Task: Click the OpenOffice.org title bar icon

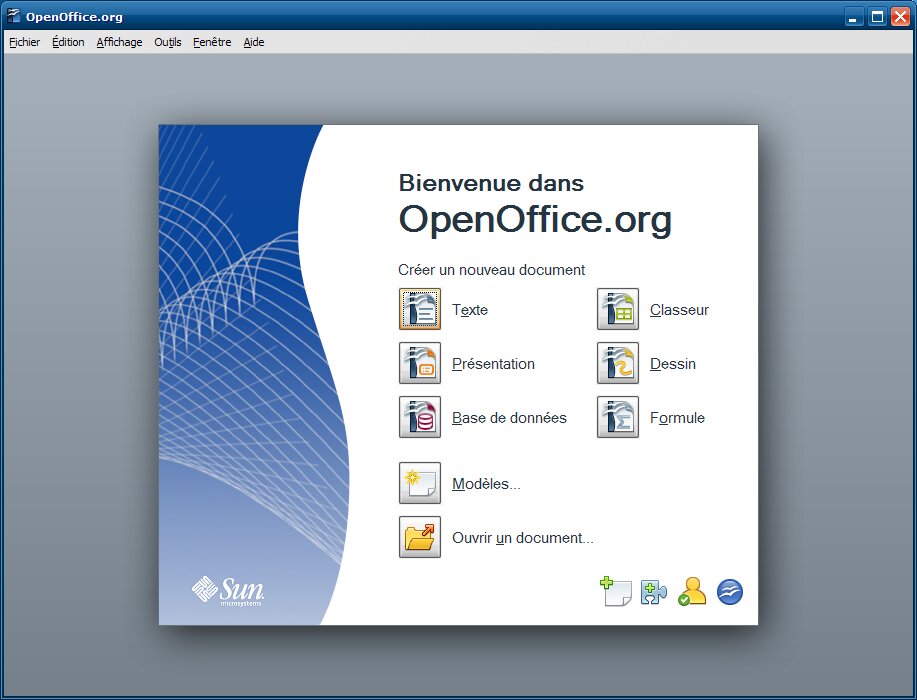Action: tap(14, 16)
